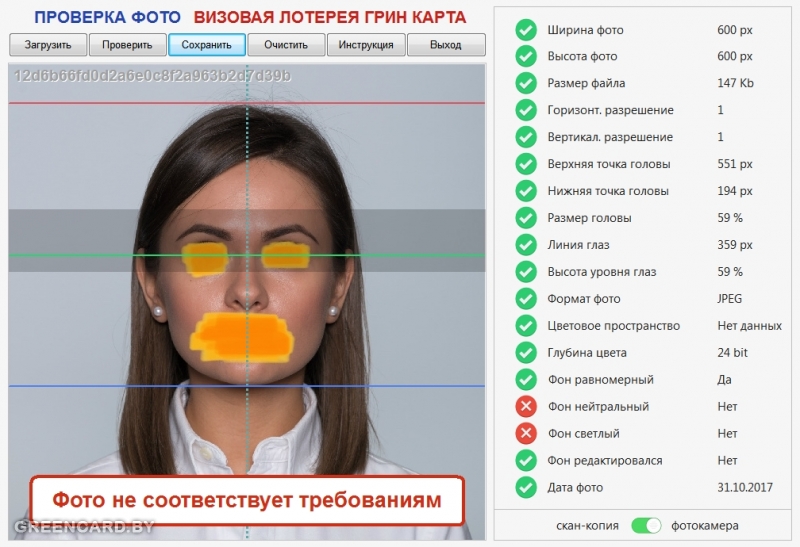This screenshot has width=800, height=547.
Task: Click the ВИЗОВАЯ ЛОТЕРЕЯ ГРИН КАРТА heading
Action: 330,17
